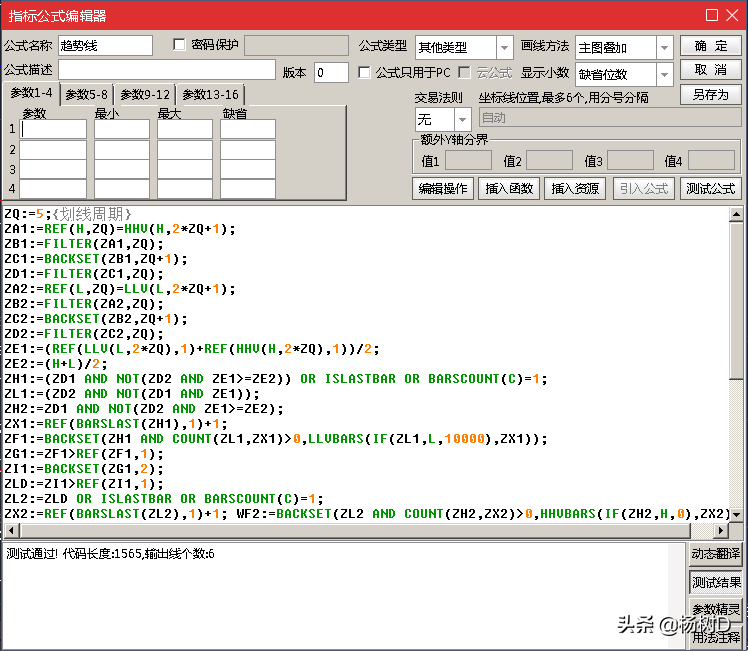Click the 确定 confirm button
The image size is (748, 651).
click(711, 46)
